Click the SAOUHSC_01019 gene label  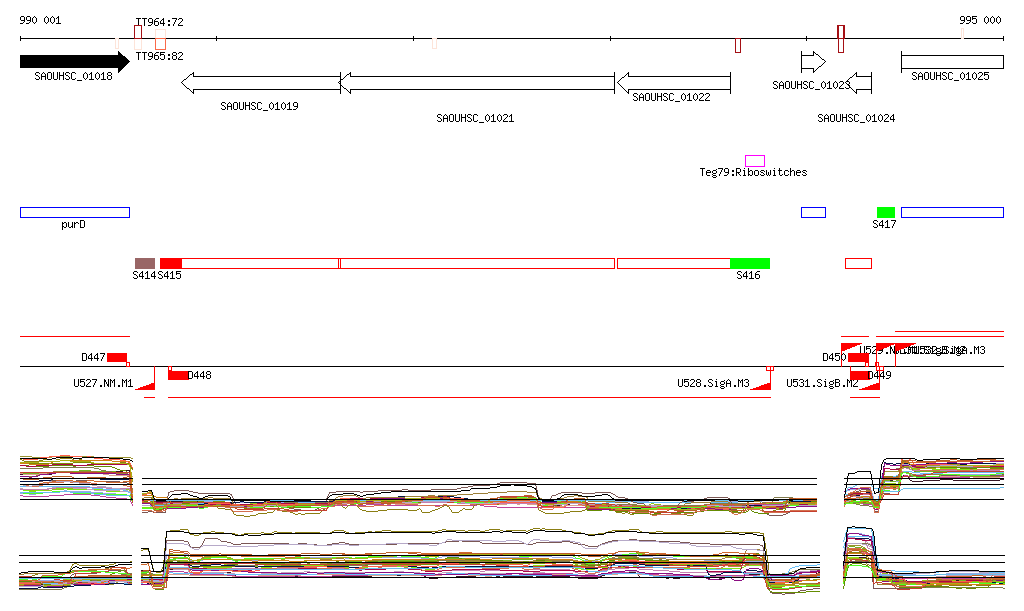(x=259, y=106)
